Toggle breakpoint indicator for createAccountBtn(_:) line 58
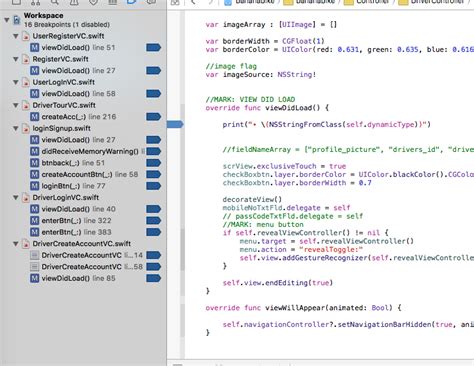The height and width of the screenshot is (366, 474). [x=154, y=174]
